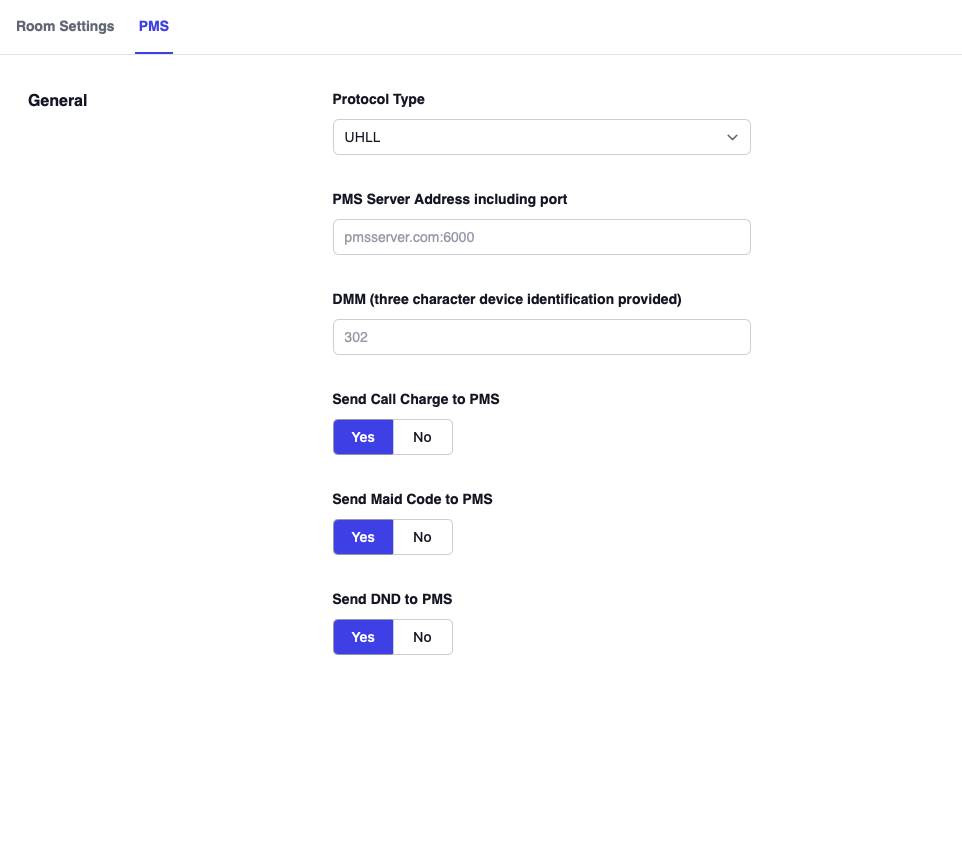Choose Yes for Send Maid Code to PMS
This screenshot has width=962, height=864.
point(363,537)
